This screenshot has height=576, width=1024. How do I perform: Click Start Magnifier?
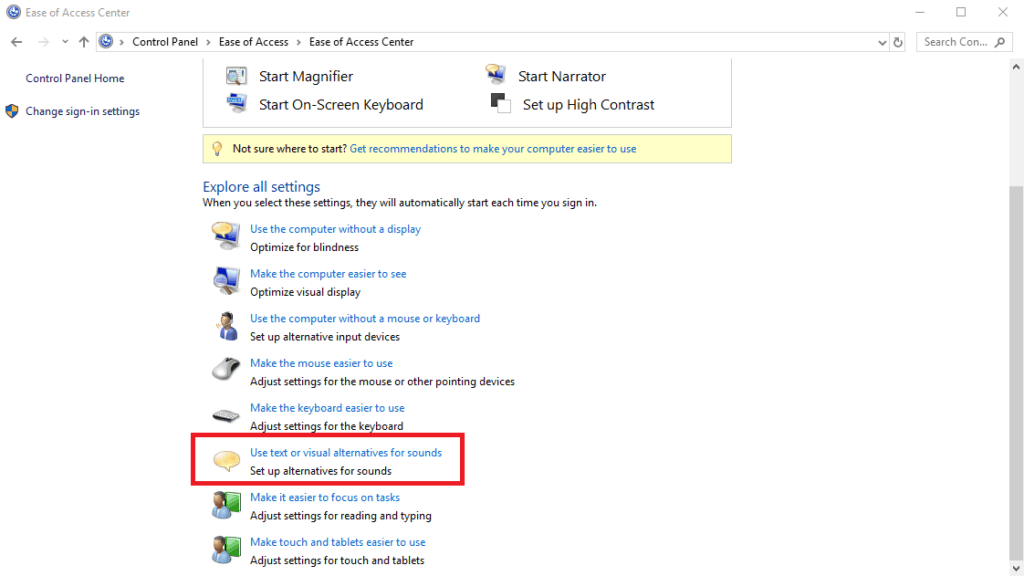(306, 76)
